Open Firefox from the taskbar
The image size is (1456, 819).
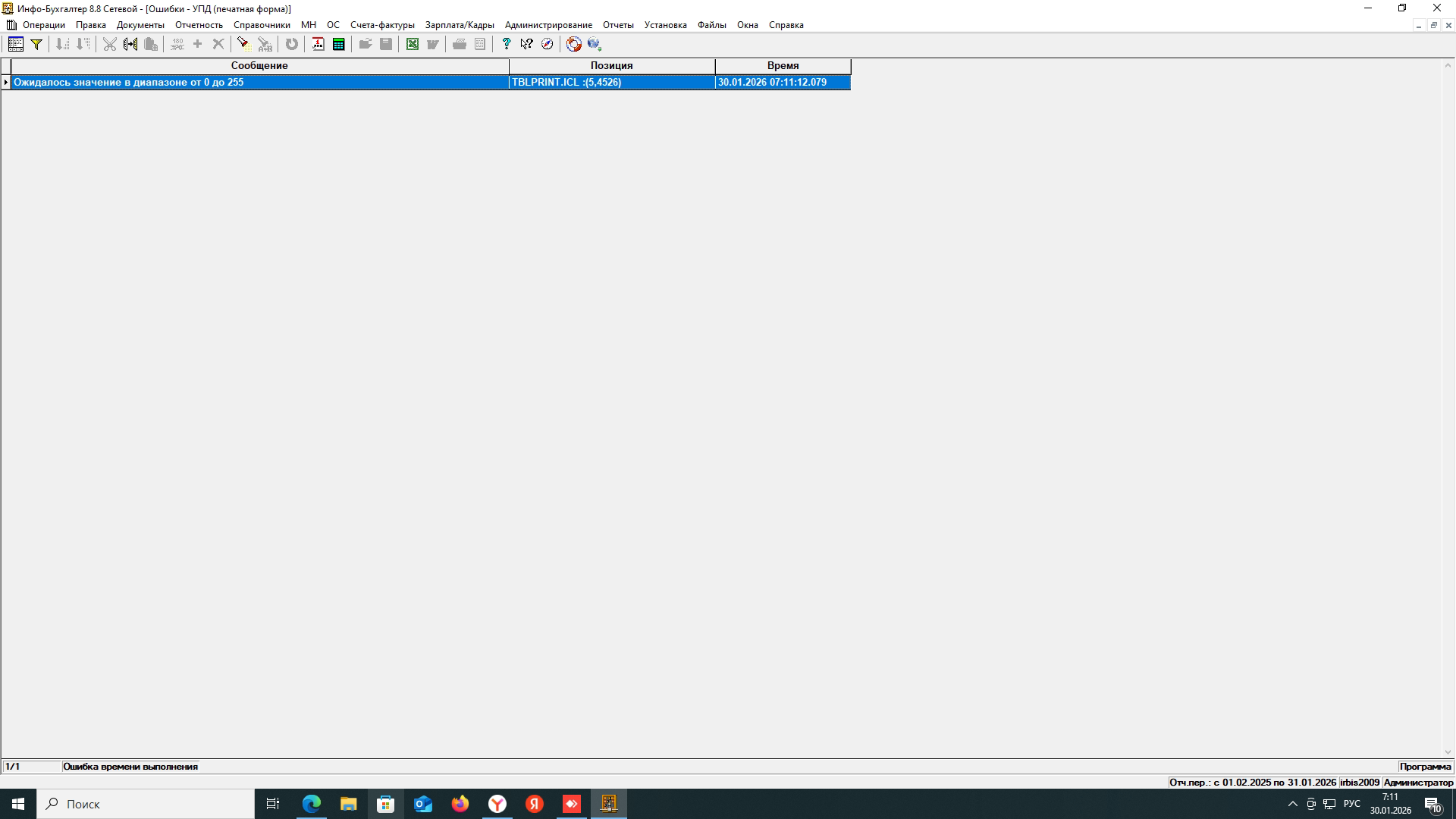(460, 804)
